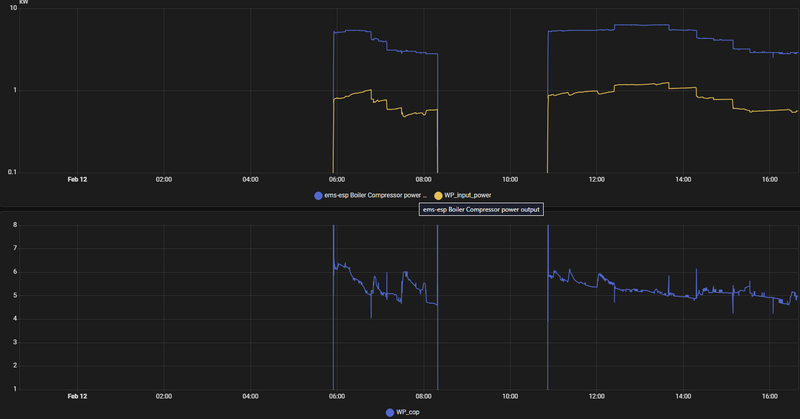Click the 12:00 label on top chart axis
Viewport: 800px width, 419px height.
[x=596, y=180]
